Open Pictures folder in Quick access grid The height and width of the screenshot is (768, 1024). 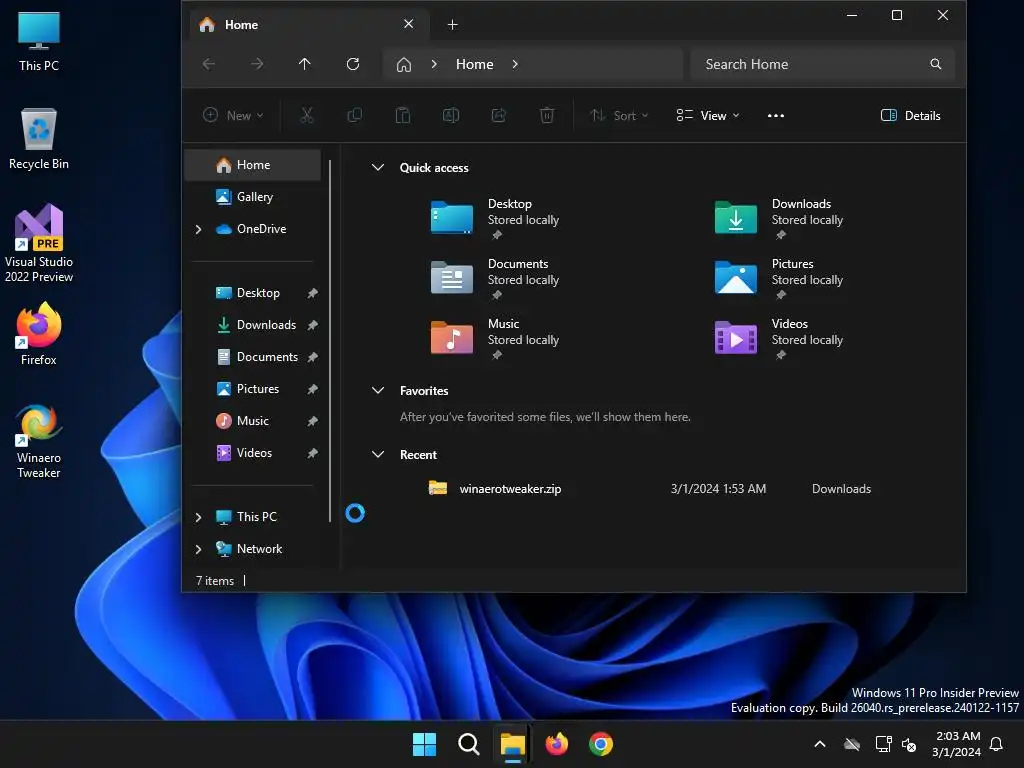pos(780,278)
